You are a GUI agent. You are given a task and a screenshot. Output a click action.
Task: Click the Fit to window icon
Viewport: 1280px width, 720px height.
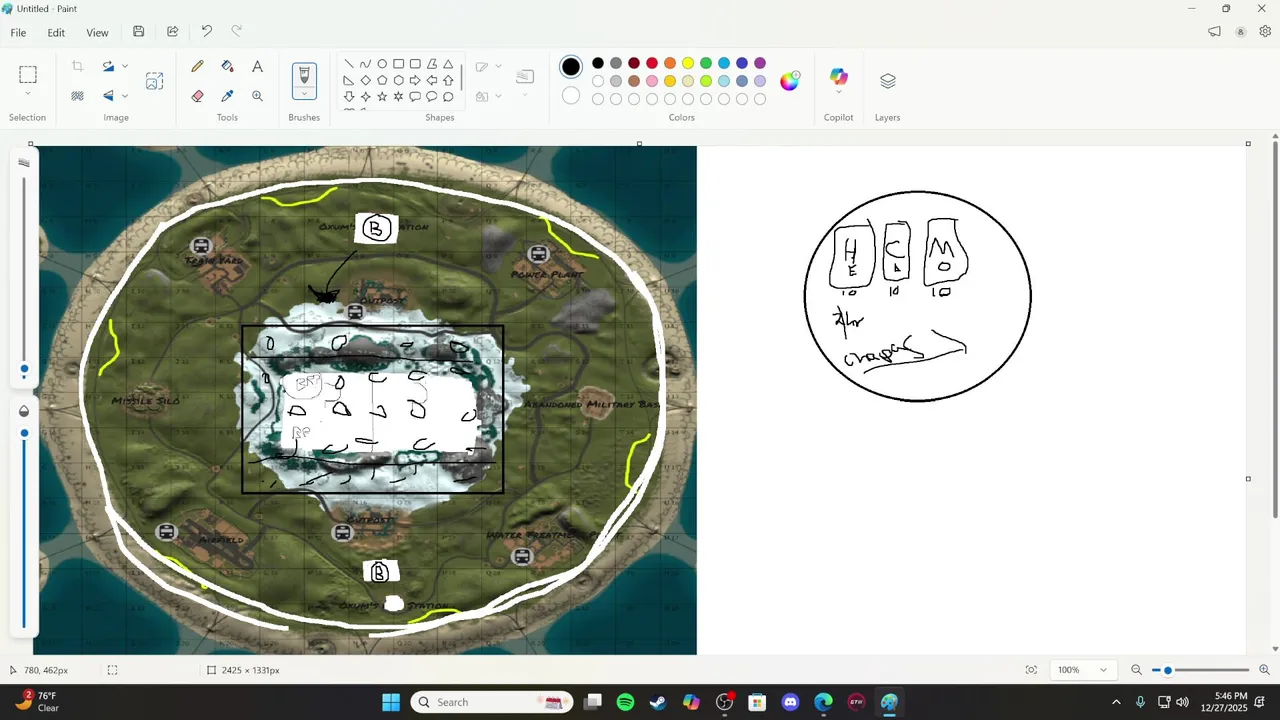(x=1031, y=670)
